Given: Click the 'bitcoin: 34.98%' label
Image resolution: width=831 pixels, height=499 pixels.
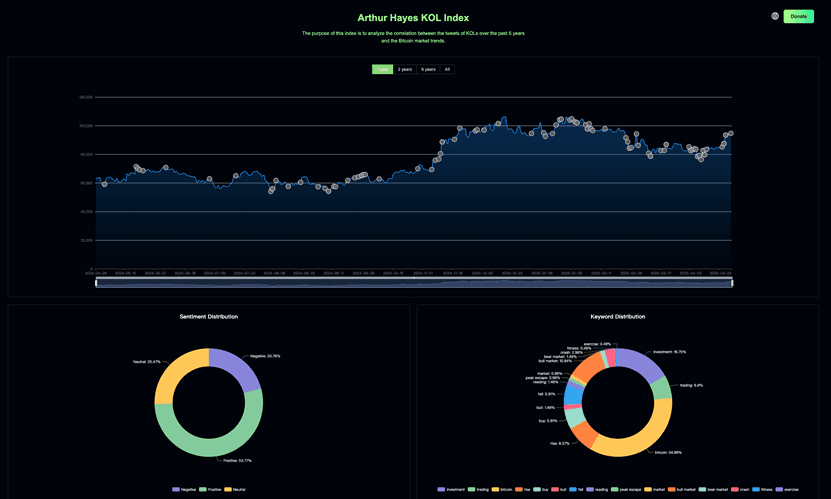Looking at the screenshot, I should coord(668,452).
